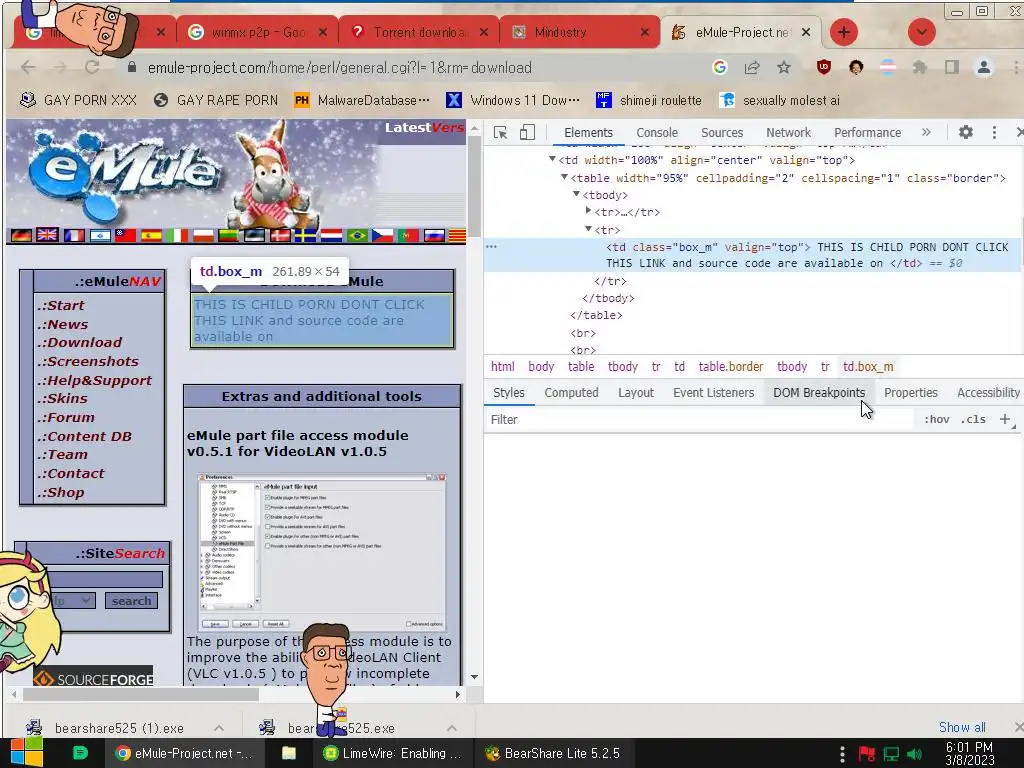Viewport: 1024px width, 768px height.
Task: Open Event Listeners tab
Action: click(x=713, y=392)
